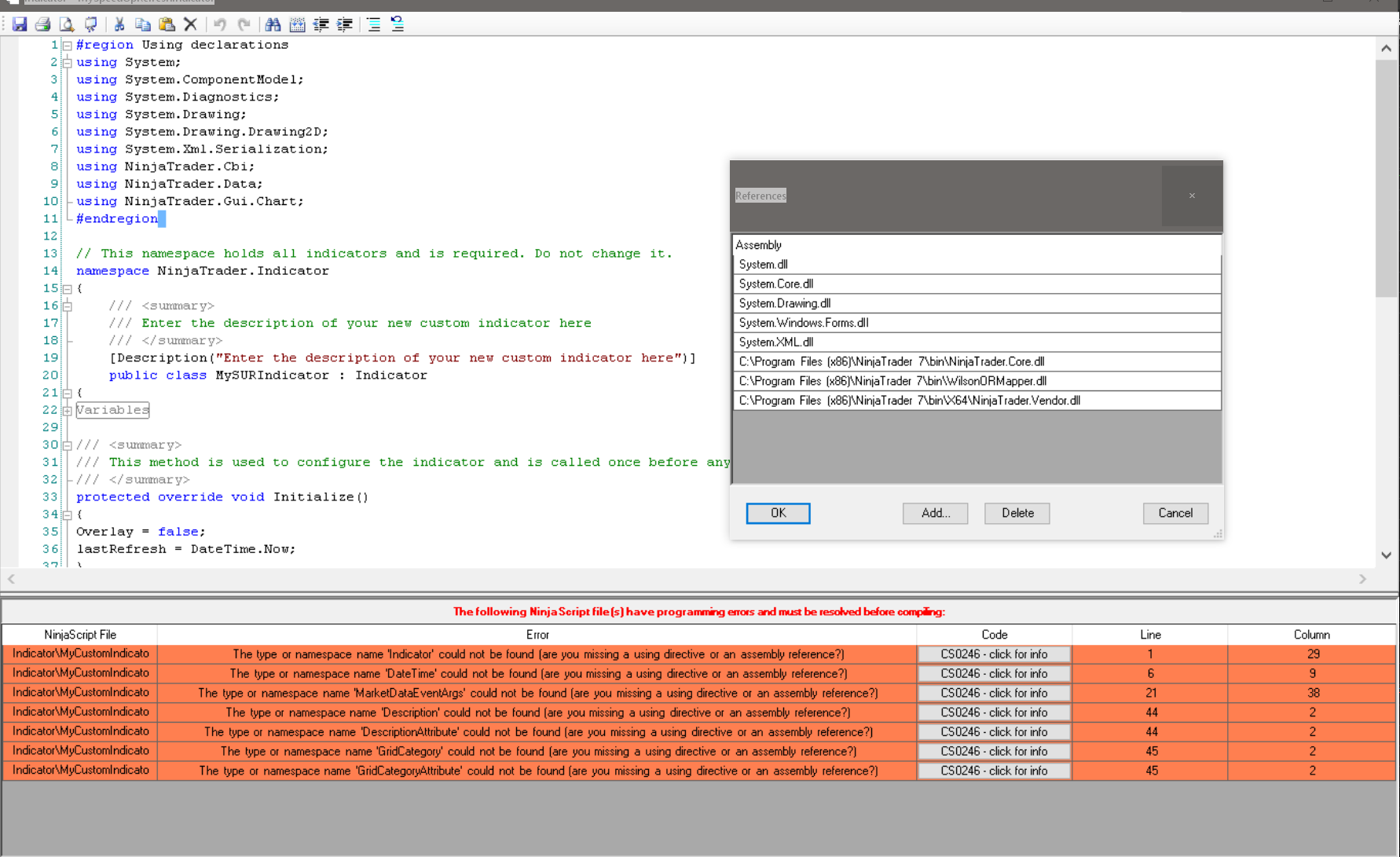The height and width of the screenshot is (857, 1400).
Task: Collapse the summary comment at line 16
Action: click(68, 306)
